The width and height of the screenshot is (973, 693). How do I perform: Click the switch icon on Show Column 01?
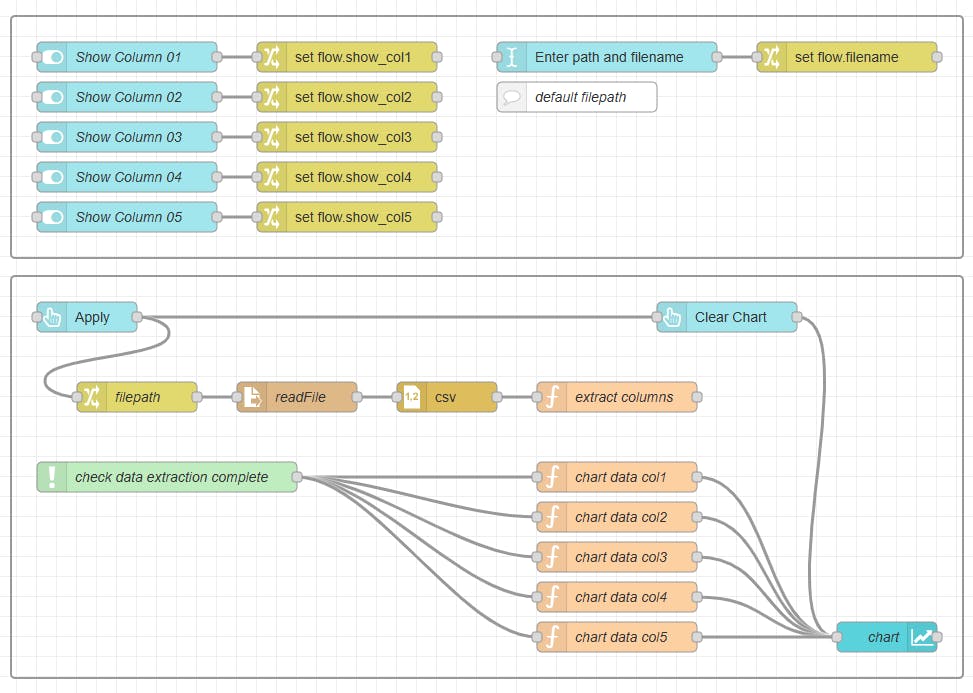53,57
